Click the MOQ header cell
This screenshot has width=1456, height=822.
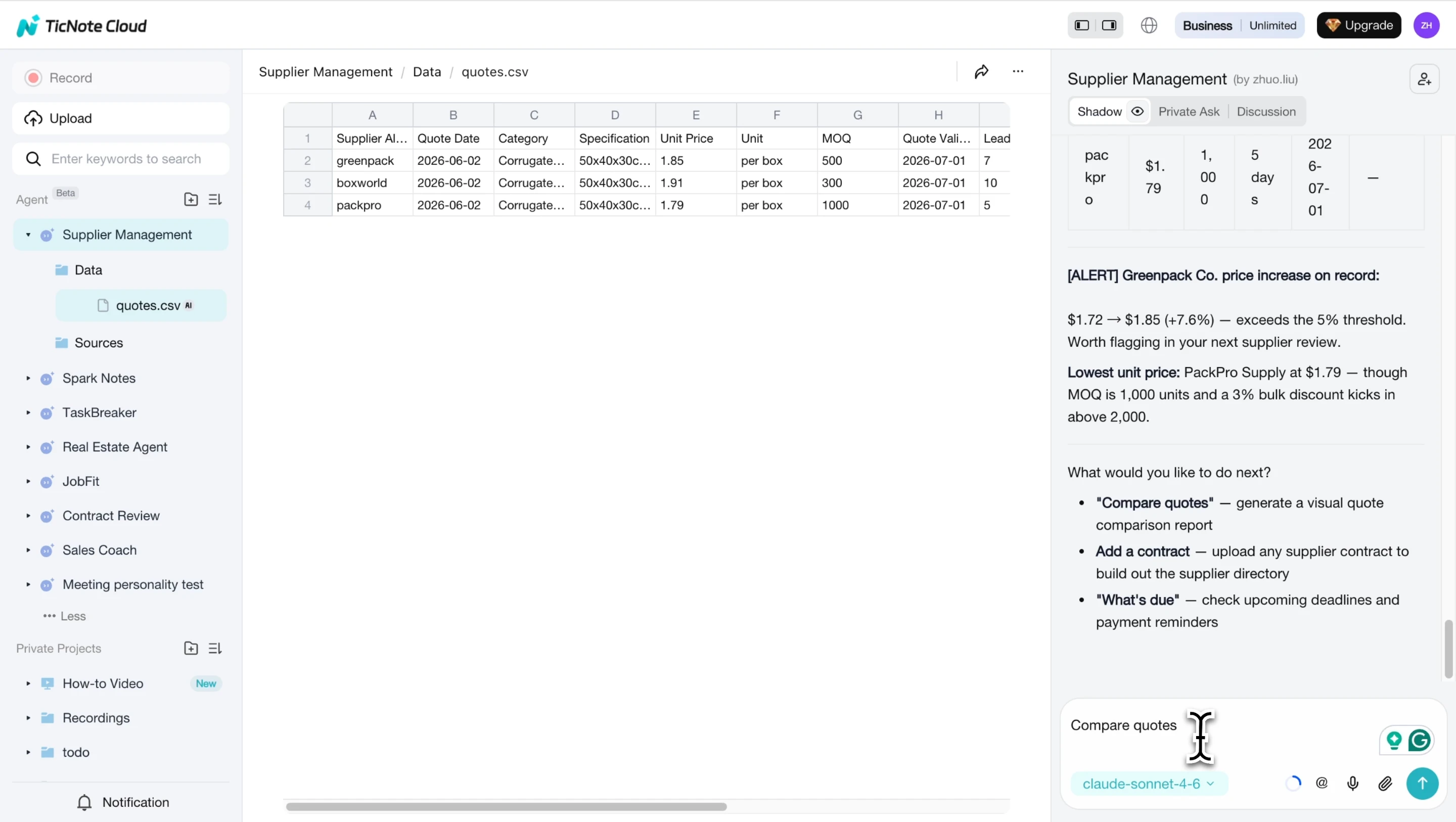[857, 139]
